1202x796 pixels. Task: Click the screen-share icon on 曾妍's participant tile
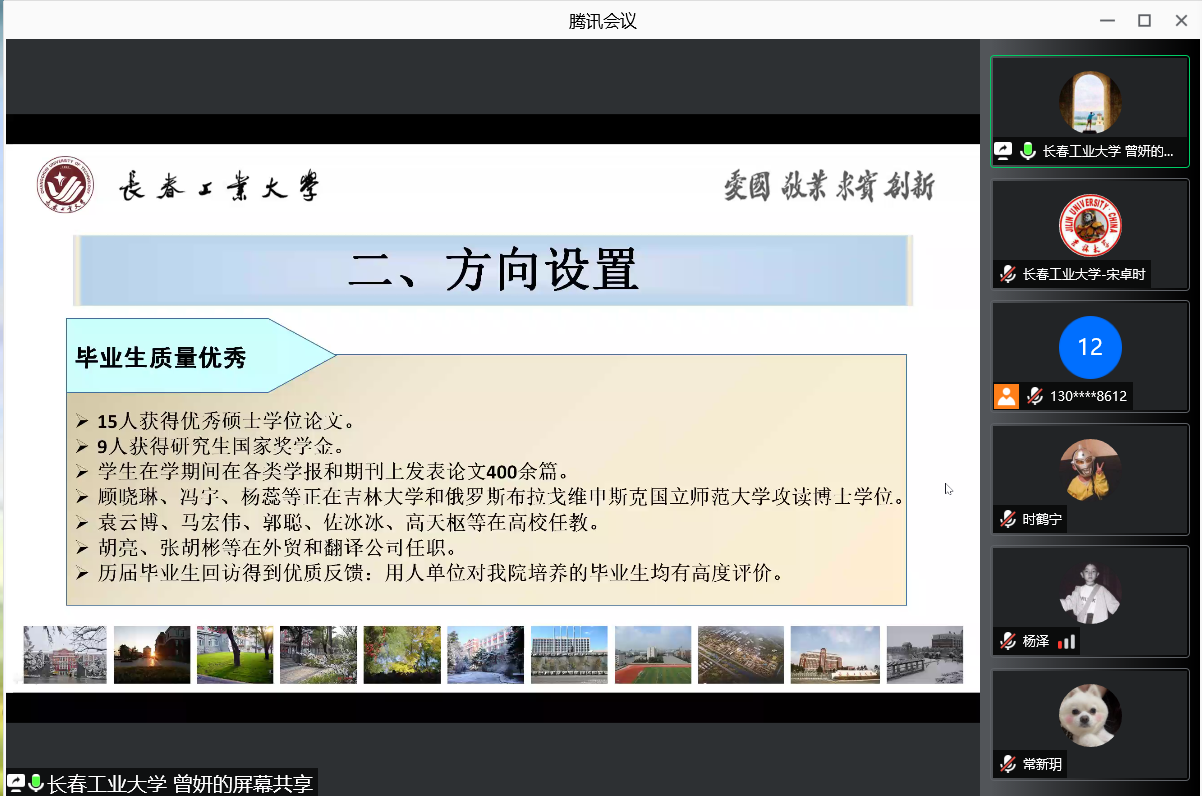(x=1003, y=151)
